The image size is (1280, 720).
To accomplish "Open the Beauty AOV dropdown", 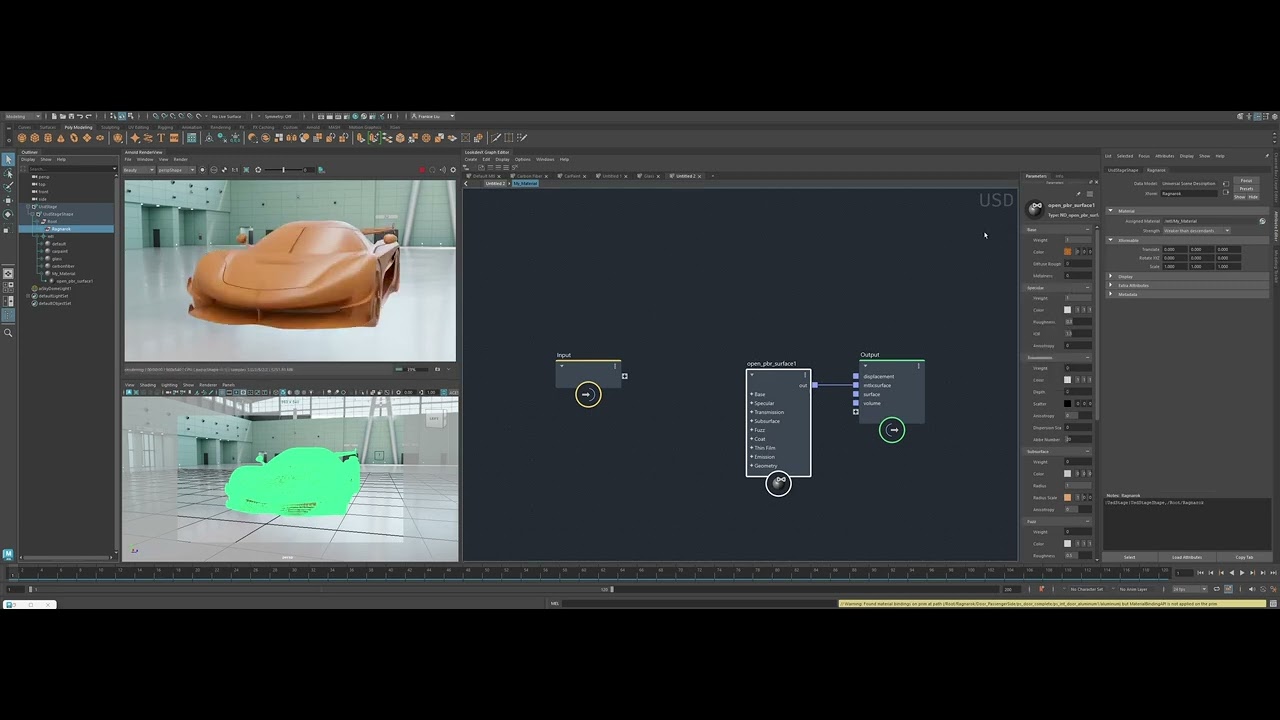I will coord(139,170).
